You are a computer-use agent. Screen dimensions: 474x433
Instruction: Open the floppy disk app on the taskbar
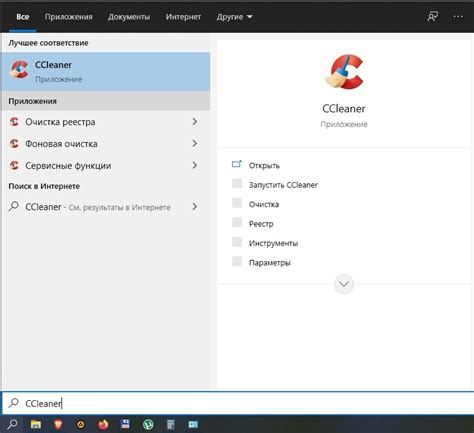(126, 424)
